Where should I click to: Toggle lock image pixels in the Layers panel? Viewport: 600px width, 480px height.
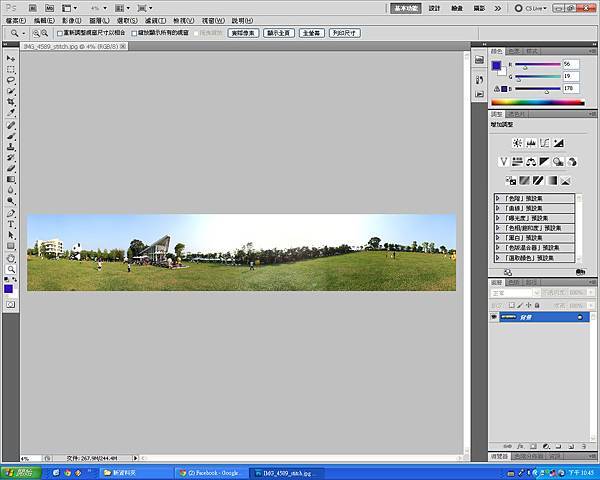coord(520,305)
